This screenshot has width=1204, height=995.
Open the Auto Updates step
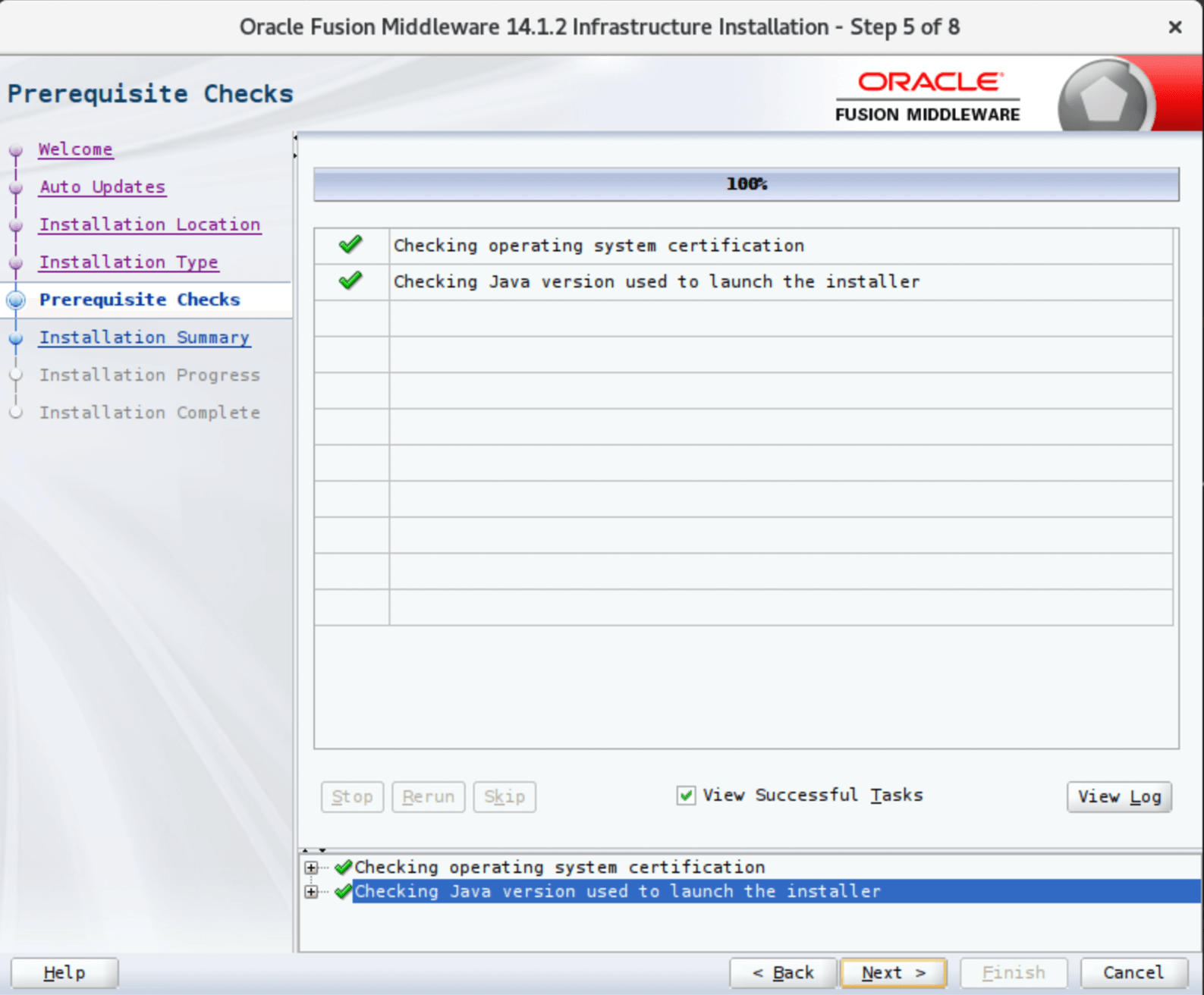(x=102, y=187)
